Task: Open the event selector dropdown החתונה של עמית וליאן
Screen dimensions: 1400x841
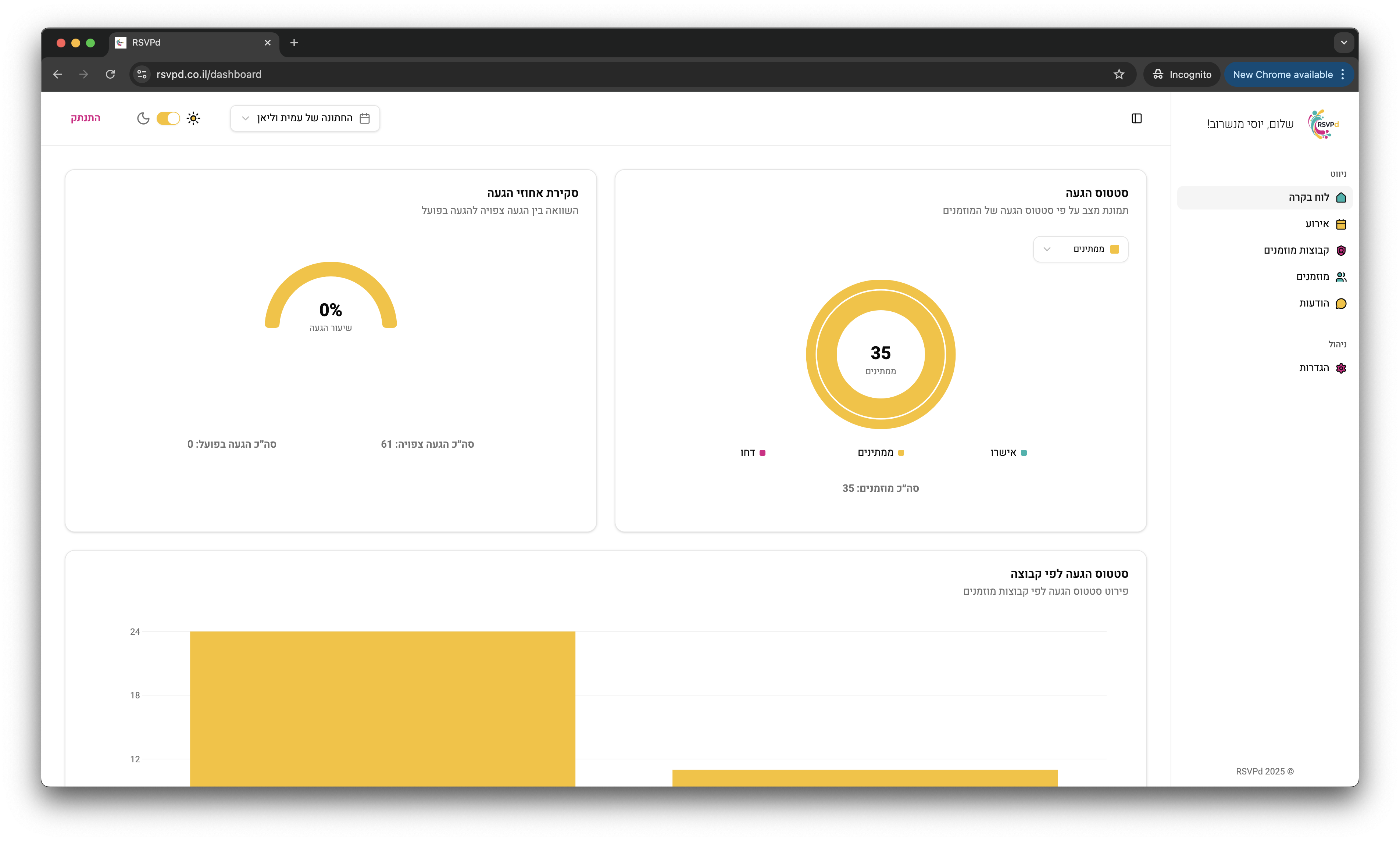Action: coord(305,118)
